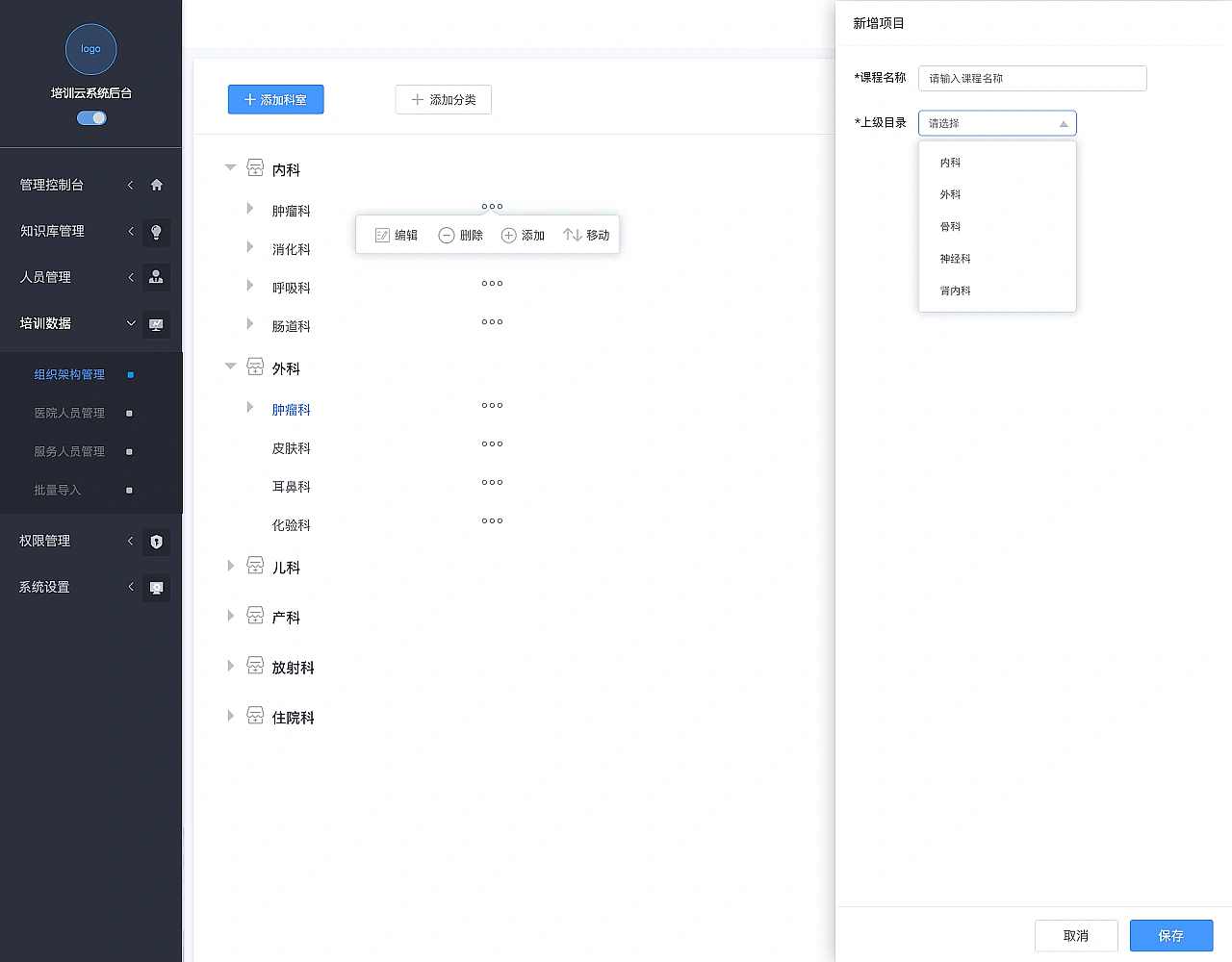
Task: Expand the 权限管理 menu chevron
Action: 131,541
